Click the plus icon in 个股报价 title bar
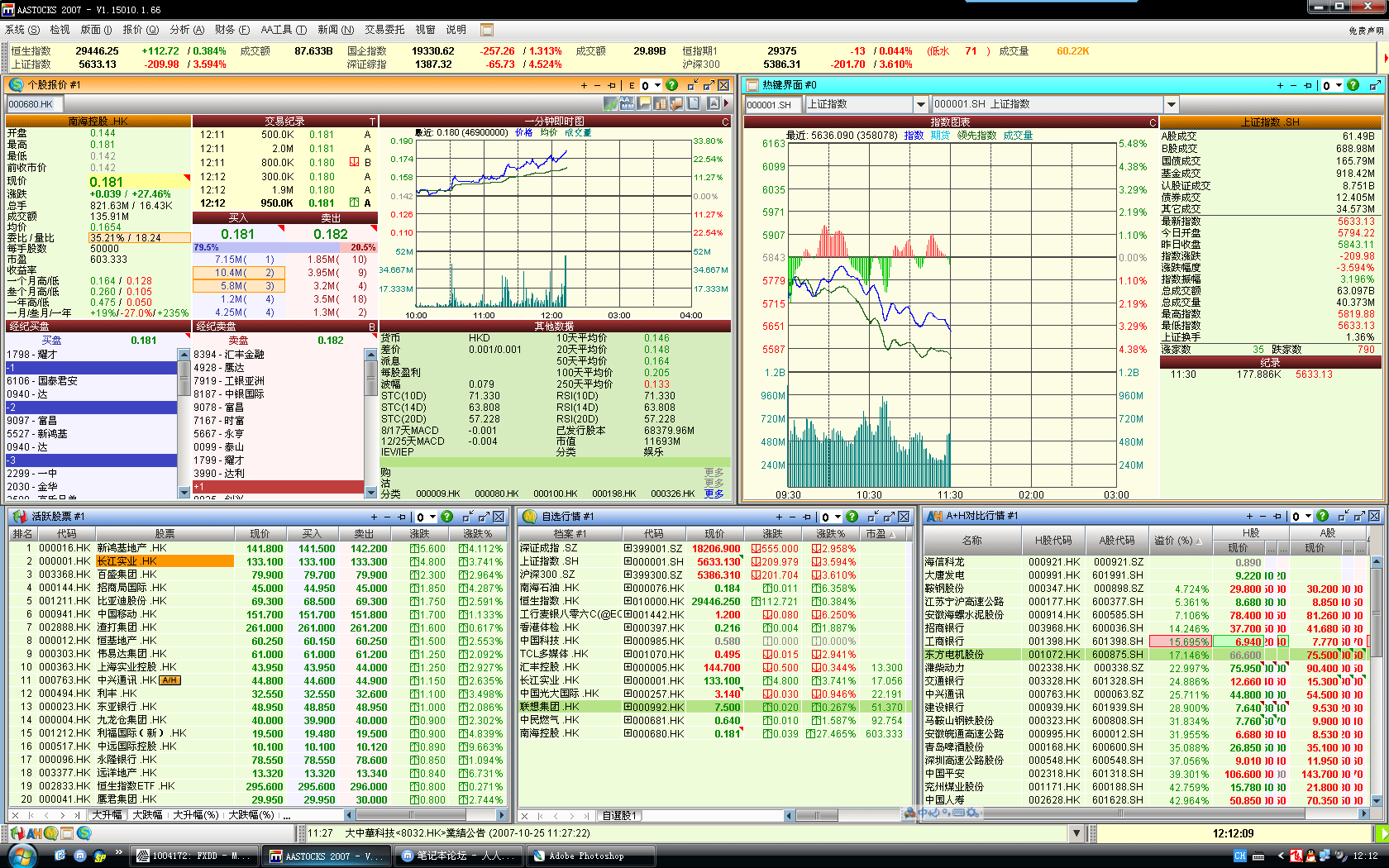The width and height of the screenshot is (1389, 868). click(584, 85)
